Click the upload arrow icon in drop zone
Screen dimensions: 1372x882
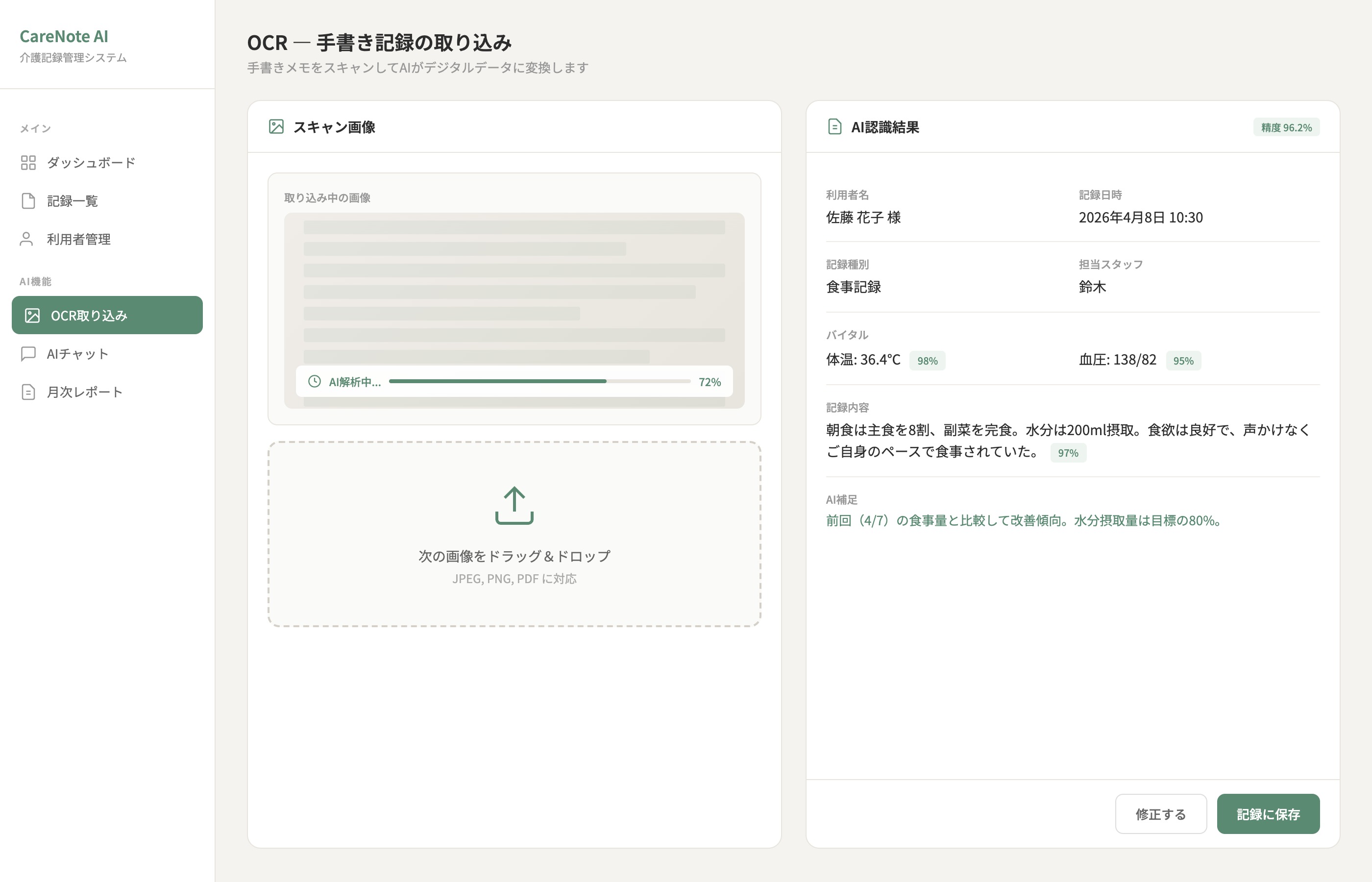(x=514, y=505)
